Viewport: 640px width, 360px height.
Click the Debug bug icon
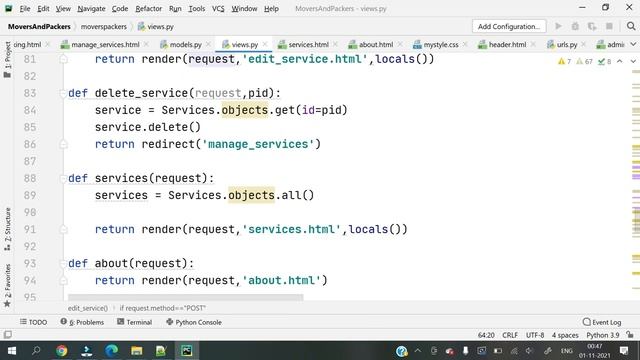pos(575,26)
